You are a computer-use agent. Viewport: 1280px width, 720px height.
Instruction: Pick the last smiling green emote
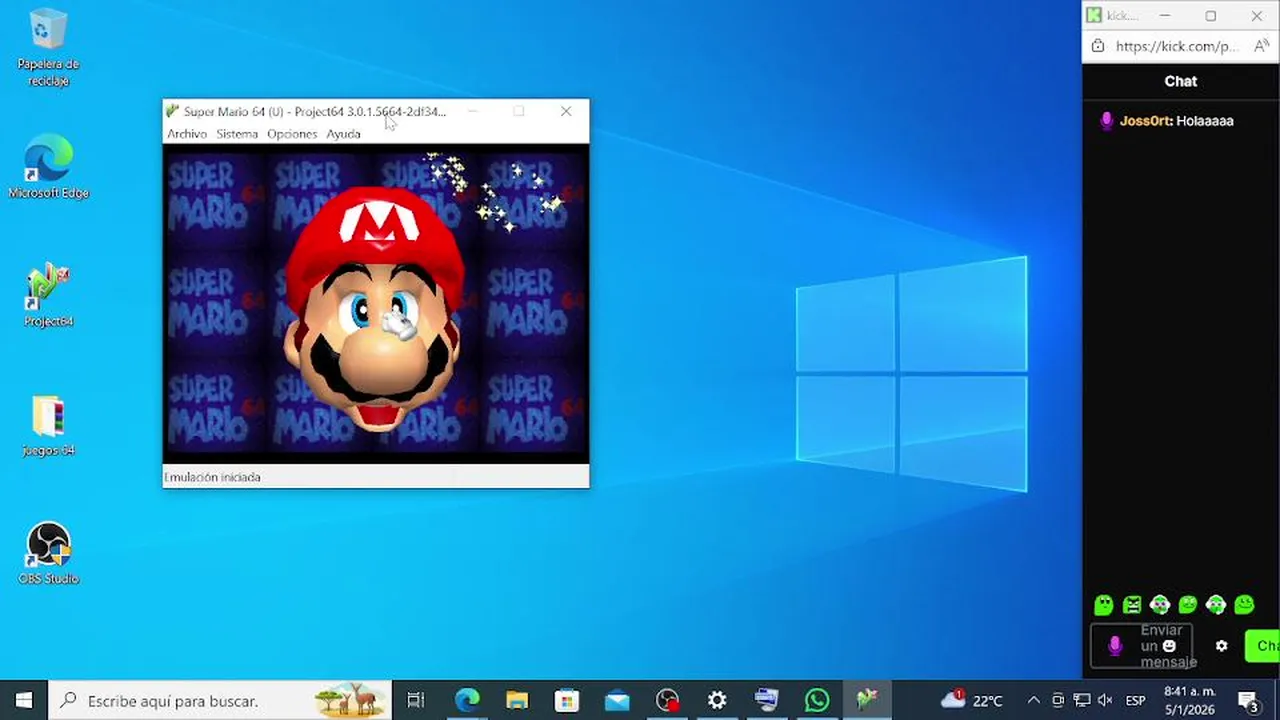[1244, 604]
